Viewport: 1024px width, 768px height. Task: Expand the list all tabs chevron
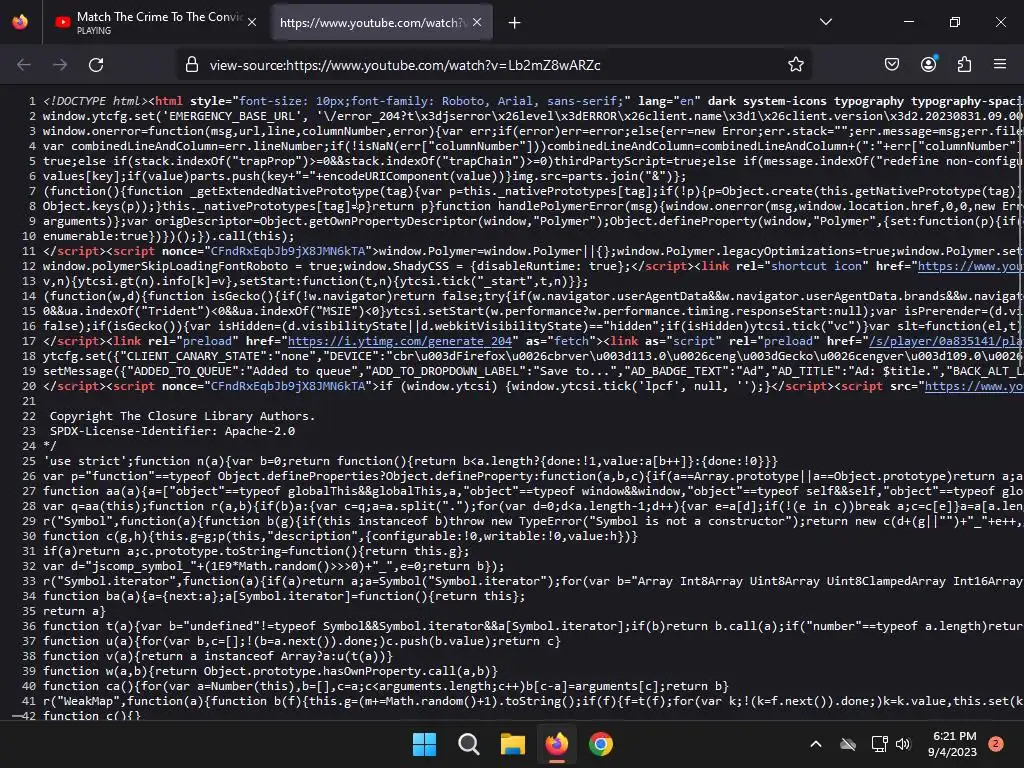825,22
